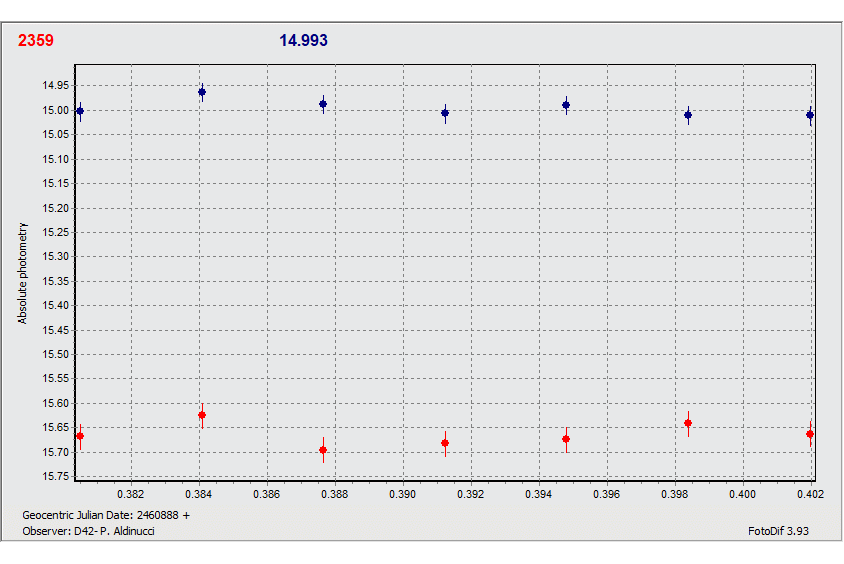Click the Observer D42 P. Aldinucci text
844x564 pixels.
coord(88,531)
